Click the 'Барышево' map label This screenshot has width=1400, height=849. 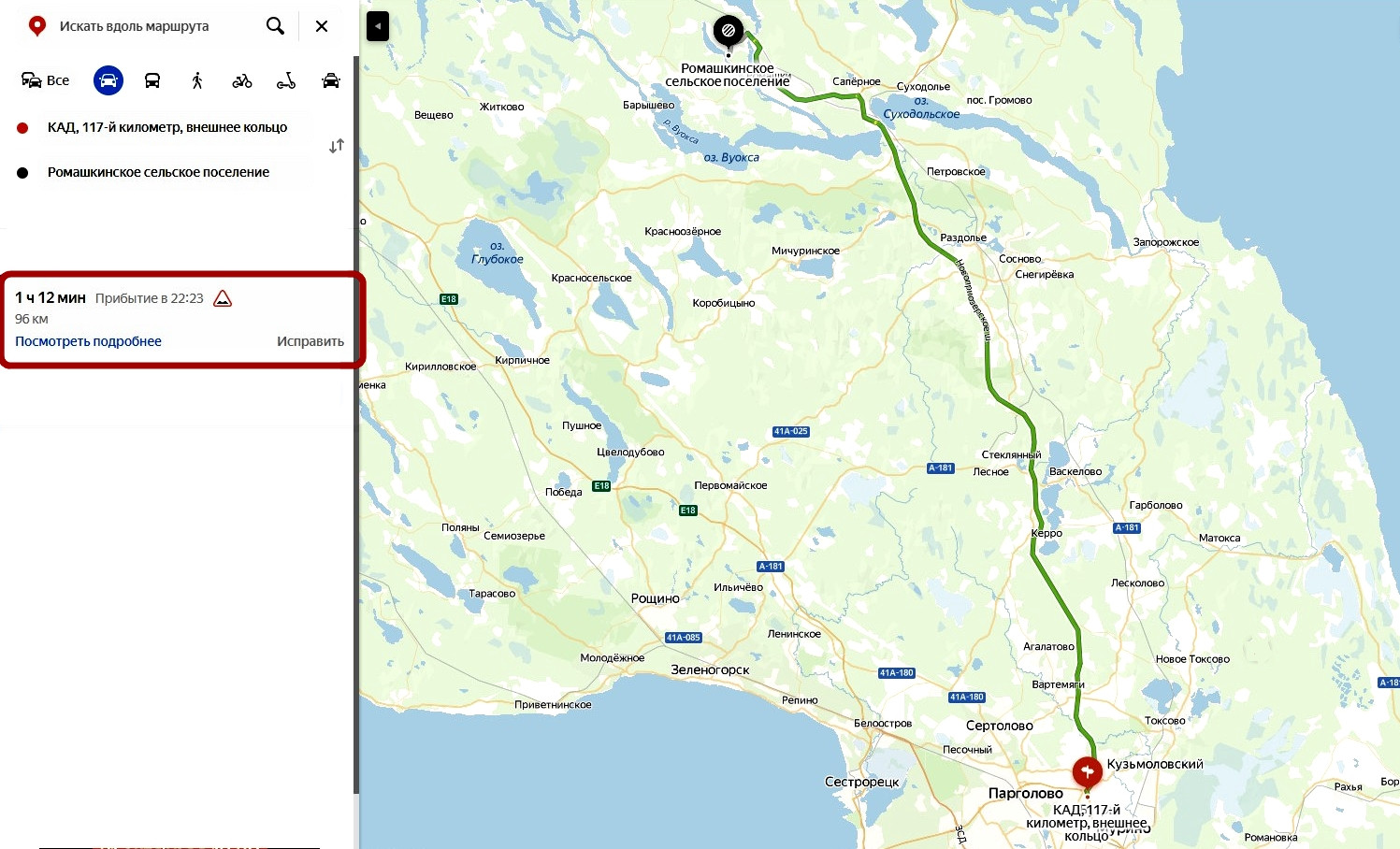[649, 105]
